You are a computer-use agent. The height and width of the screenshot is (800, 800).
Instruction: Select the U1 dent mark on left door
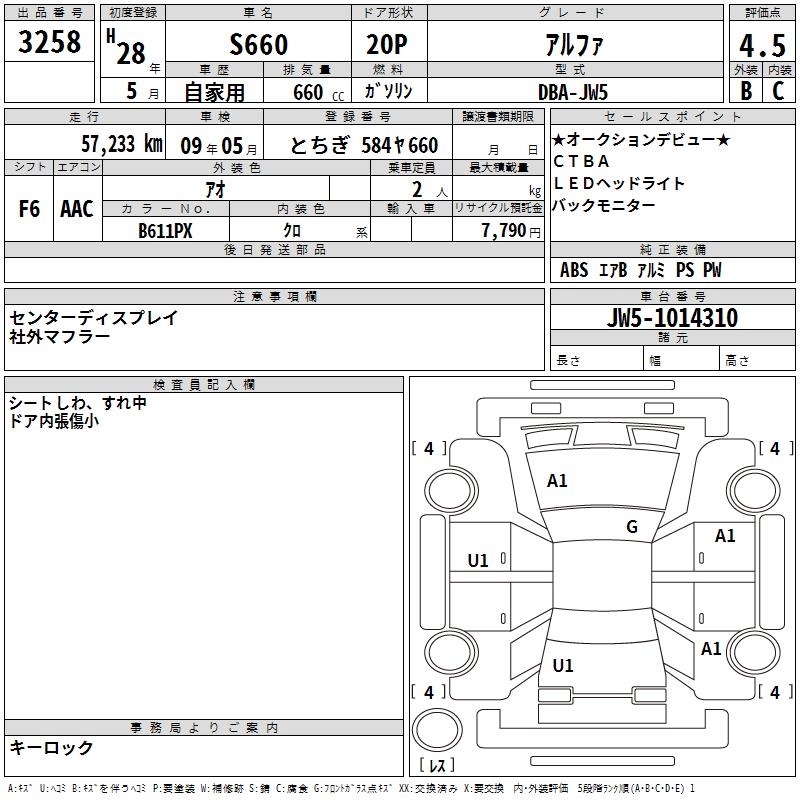[478, 561]
